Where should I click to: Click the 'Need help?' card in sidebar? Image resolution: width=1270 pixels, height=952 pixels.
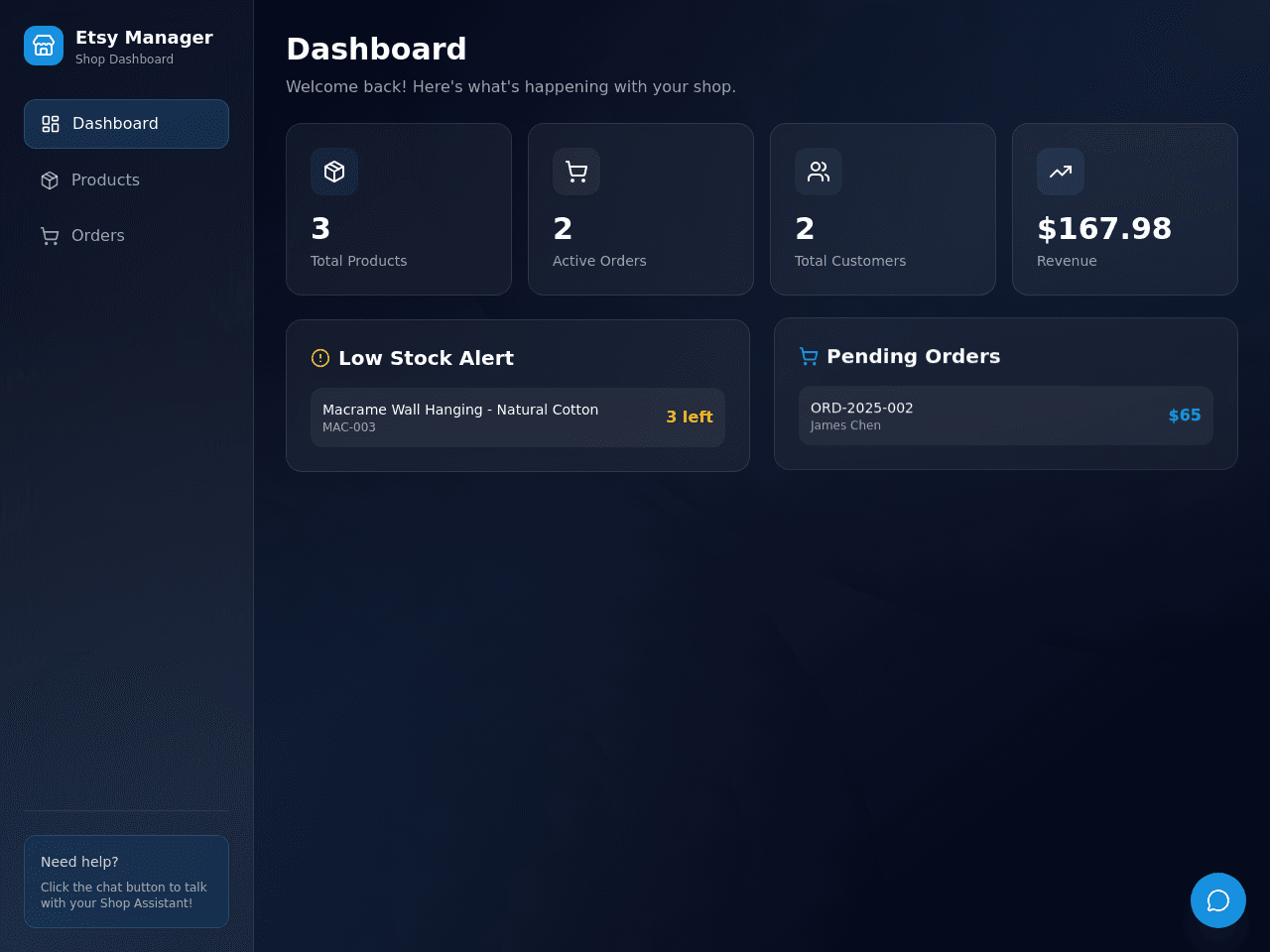[x=126, y=882]
